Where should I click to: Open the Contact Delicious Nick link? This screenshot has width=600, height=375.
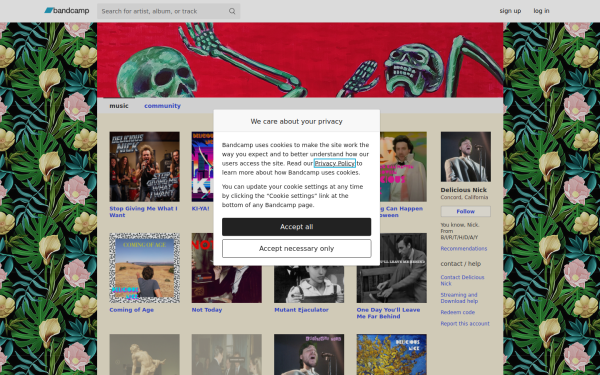(x=462, y=280)
